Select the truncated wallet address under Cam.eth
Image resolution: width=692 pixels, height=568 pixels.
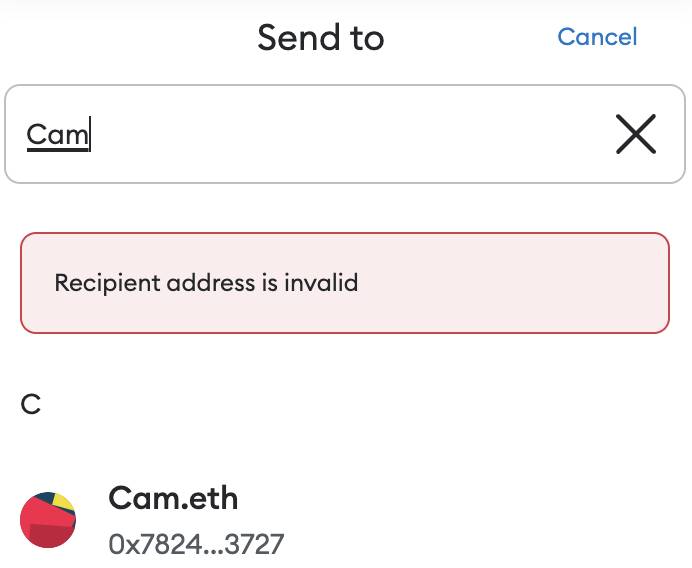pos(196,544)
